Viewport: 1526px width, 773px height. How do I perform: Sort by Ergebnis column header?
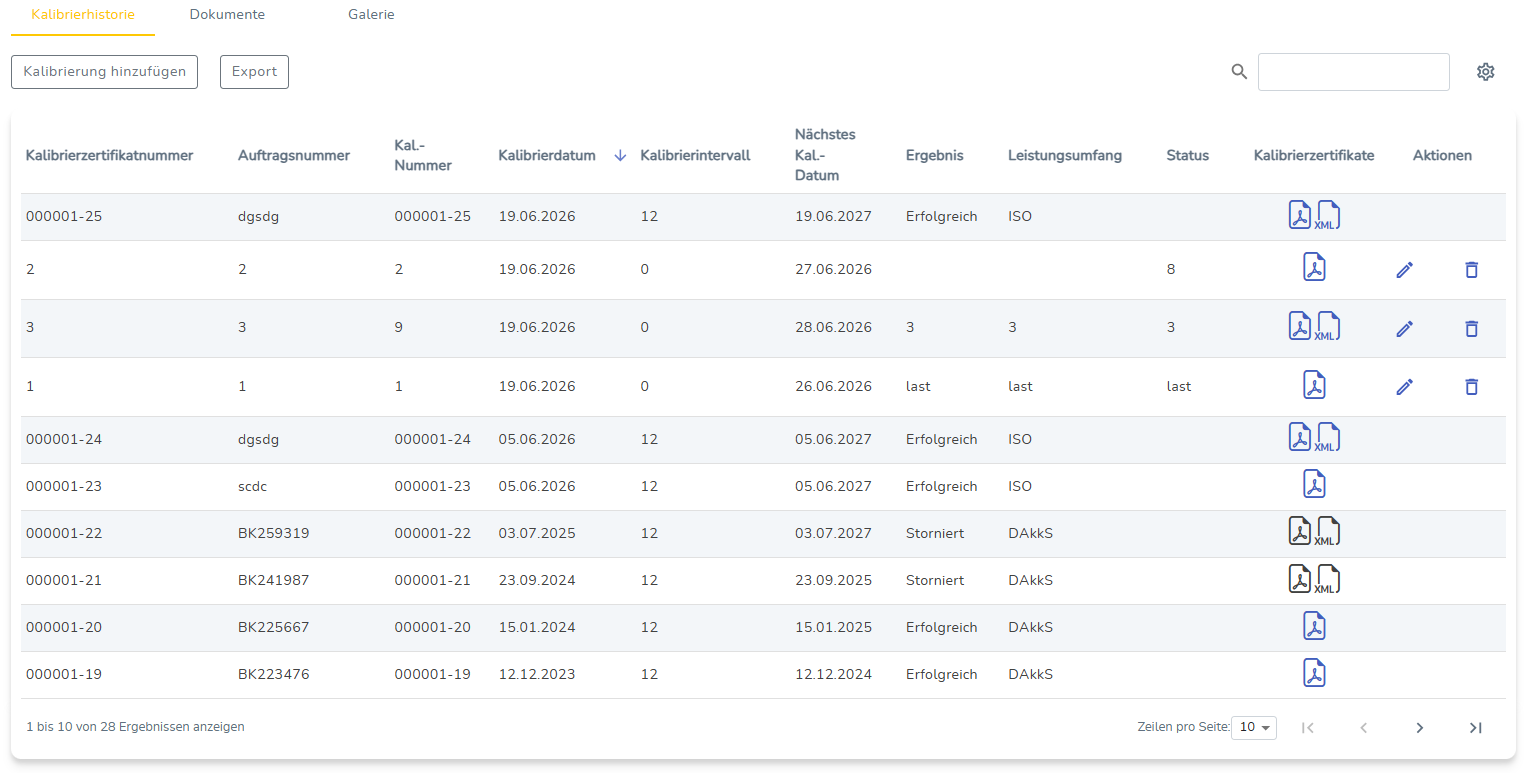(x=935, y=155)
